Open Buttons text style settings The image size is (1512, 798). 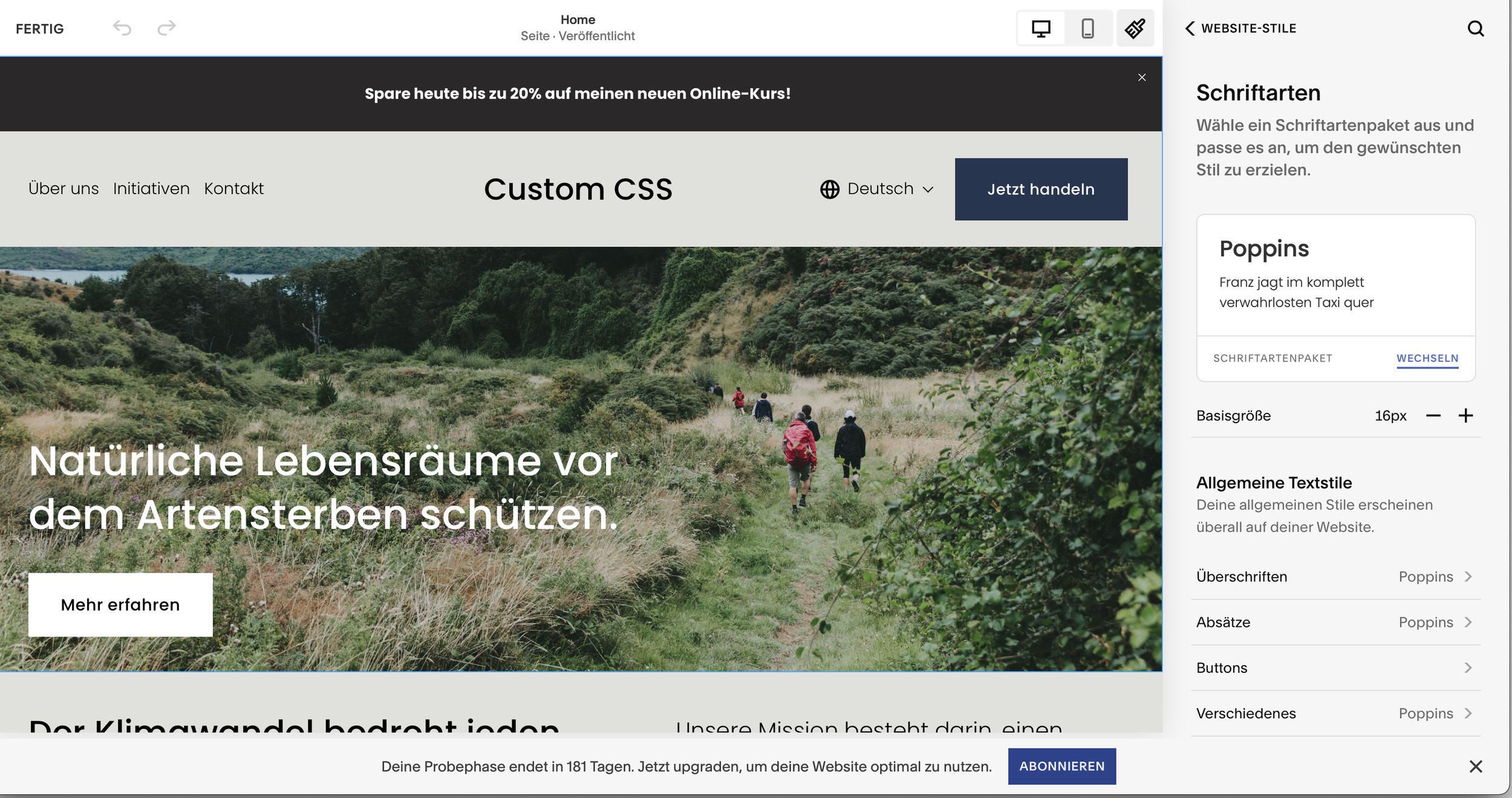tap(1336, 668)
